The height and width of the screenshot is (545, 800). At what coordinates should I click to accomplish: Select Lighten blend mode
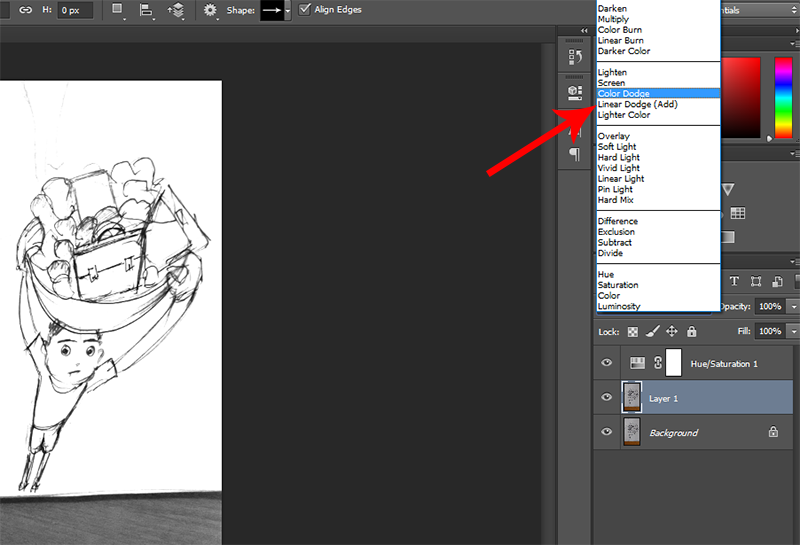[x=658, y=72]
